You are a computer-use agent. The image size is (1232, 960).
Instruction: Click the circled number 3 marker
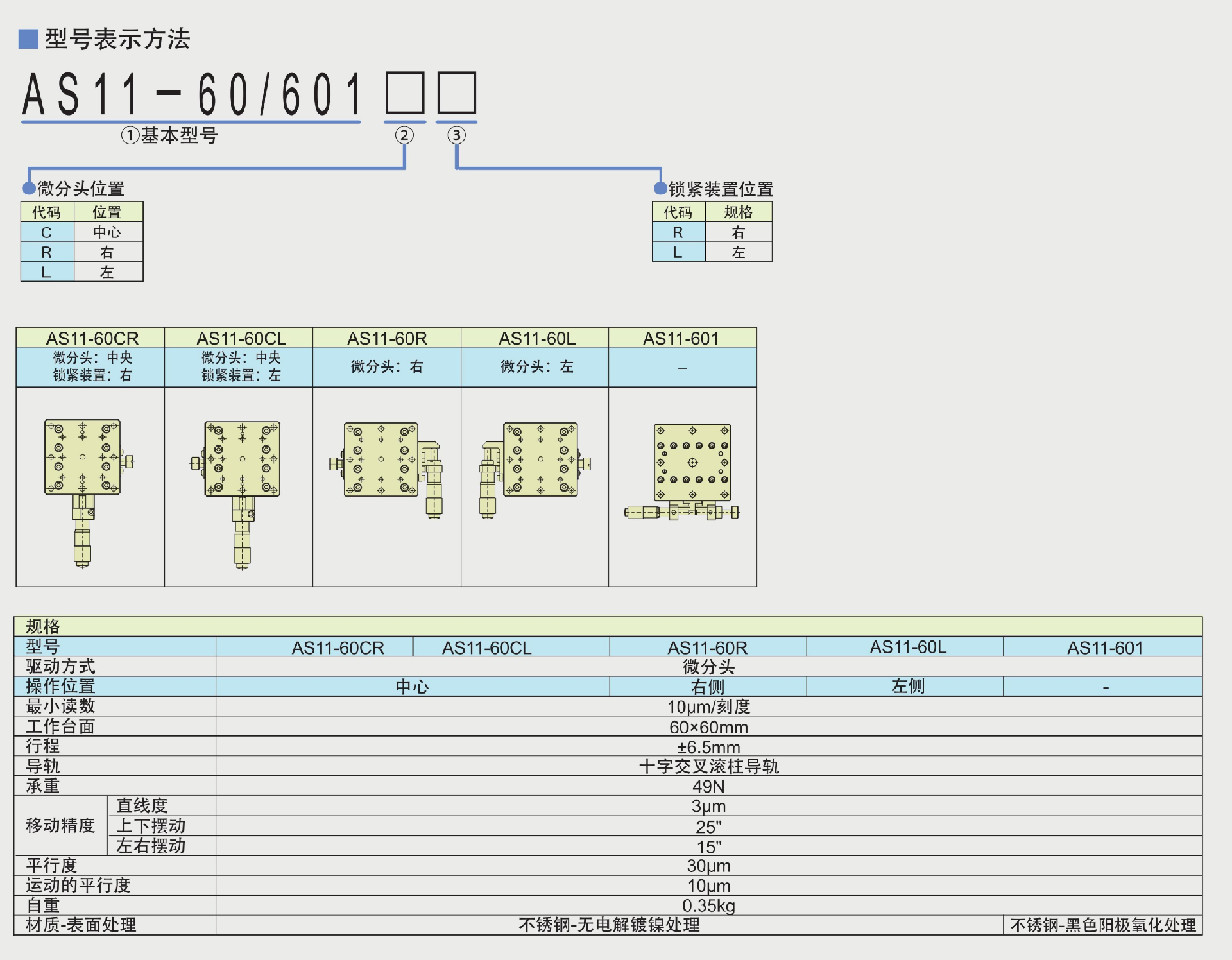click(x=456, y=135)
